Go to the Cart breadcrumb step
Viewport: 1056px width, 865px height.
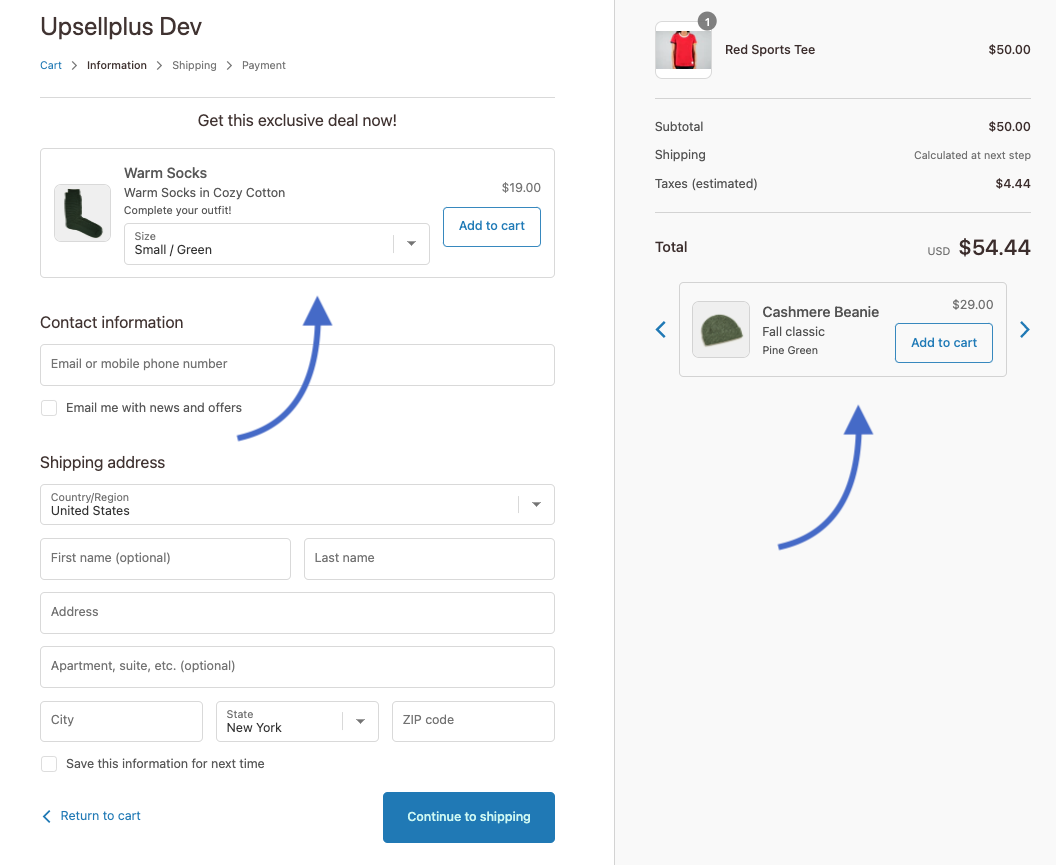[51, 65]
